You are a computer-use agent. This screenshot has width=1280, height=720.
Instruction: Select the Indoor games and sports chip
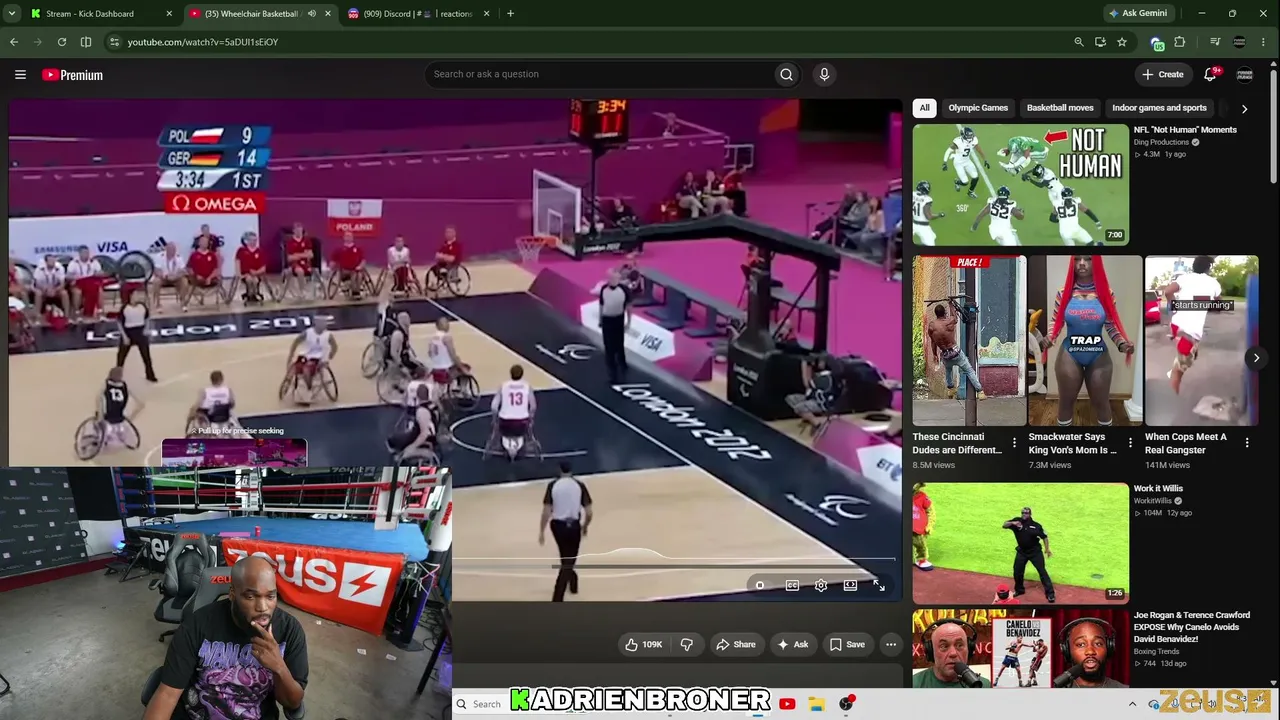tap(1159, 108)
